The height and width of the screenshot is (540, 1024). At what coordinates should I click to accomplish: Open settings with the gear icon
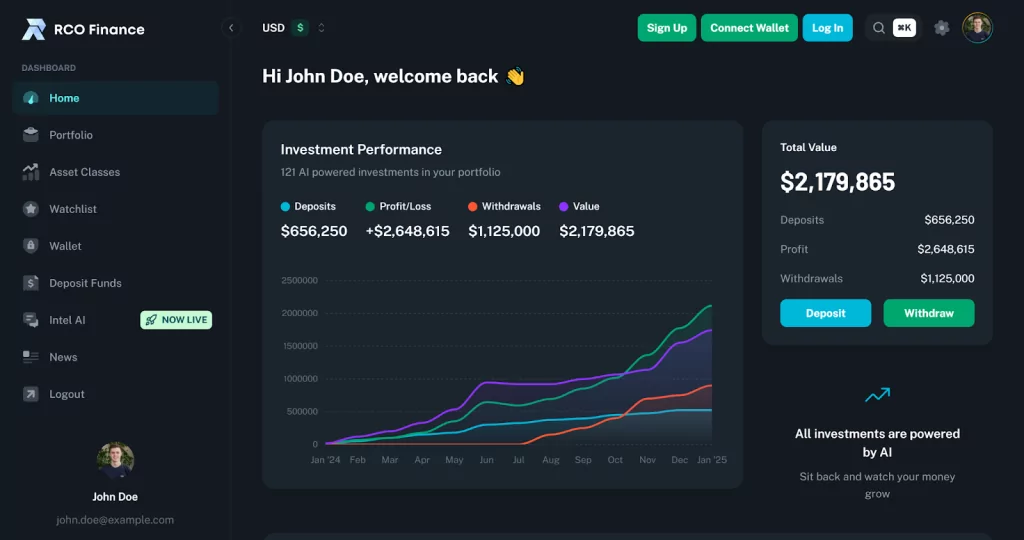(941, 28)
